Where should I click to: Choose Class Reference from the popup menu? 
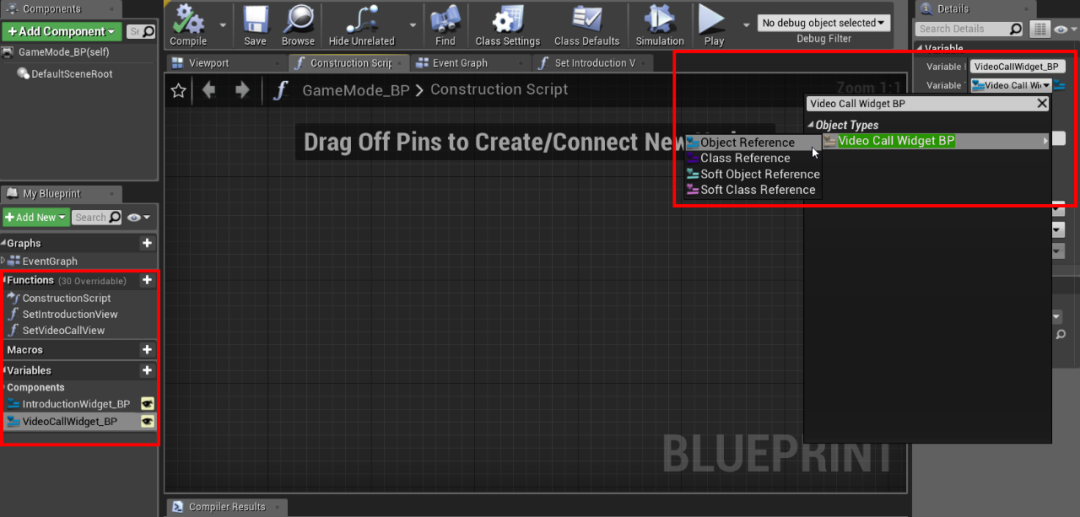745,158
